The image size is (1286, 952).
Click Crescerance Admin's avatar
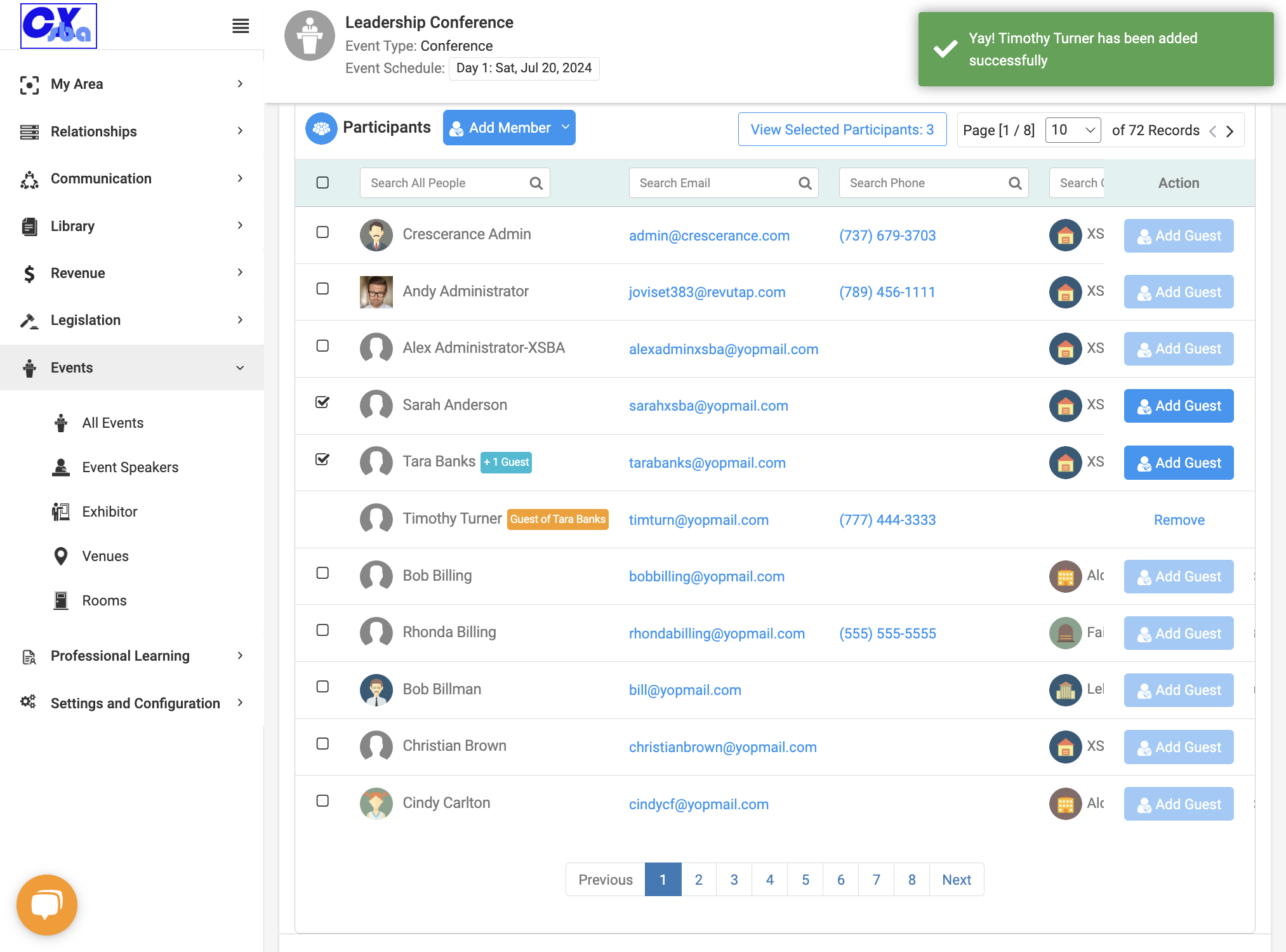point(376,235)
